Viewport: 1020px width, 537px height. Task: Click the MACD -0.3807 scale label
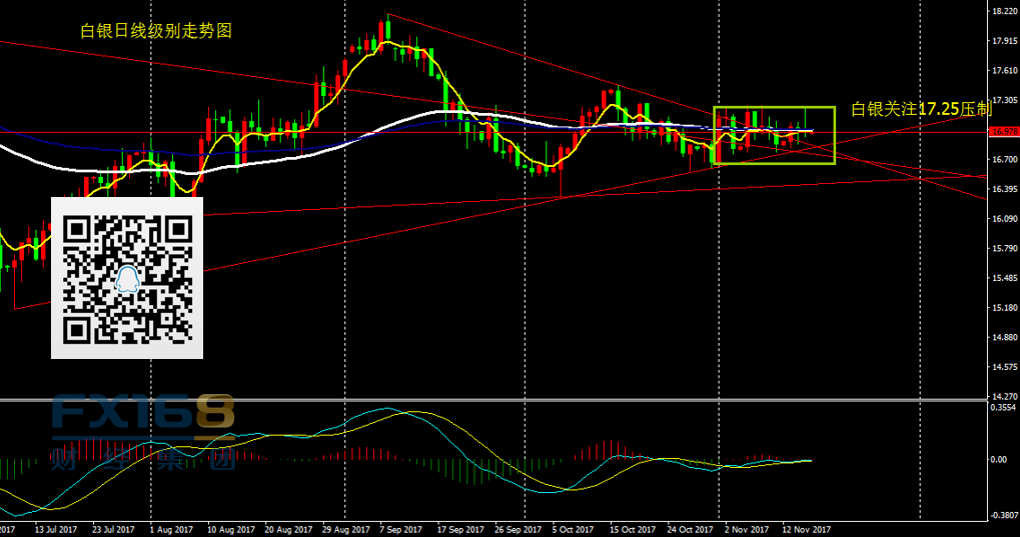click(1002, 516)
